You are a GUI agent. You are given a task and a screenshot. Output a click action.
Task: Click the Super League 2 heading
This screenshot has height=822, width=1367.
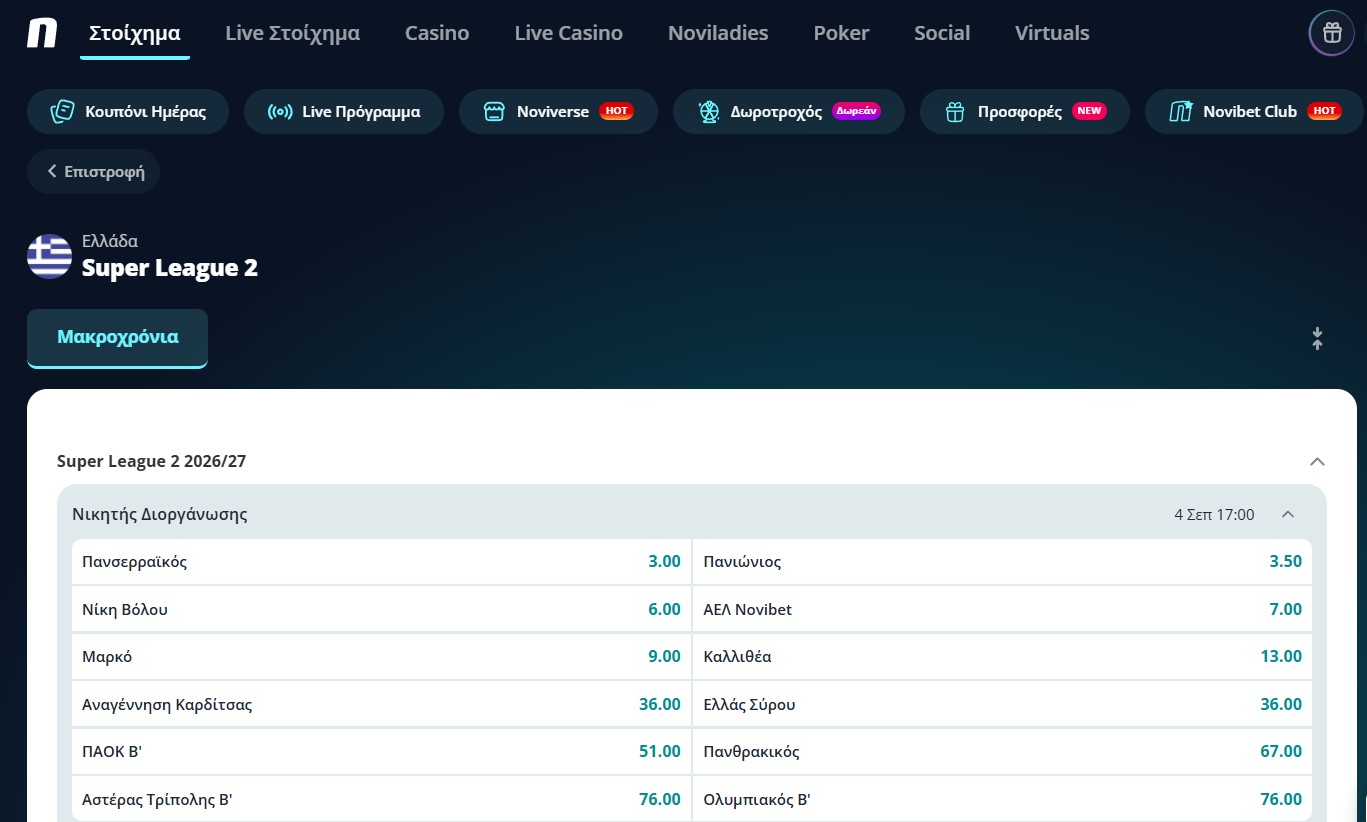point(170,268)
